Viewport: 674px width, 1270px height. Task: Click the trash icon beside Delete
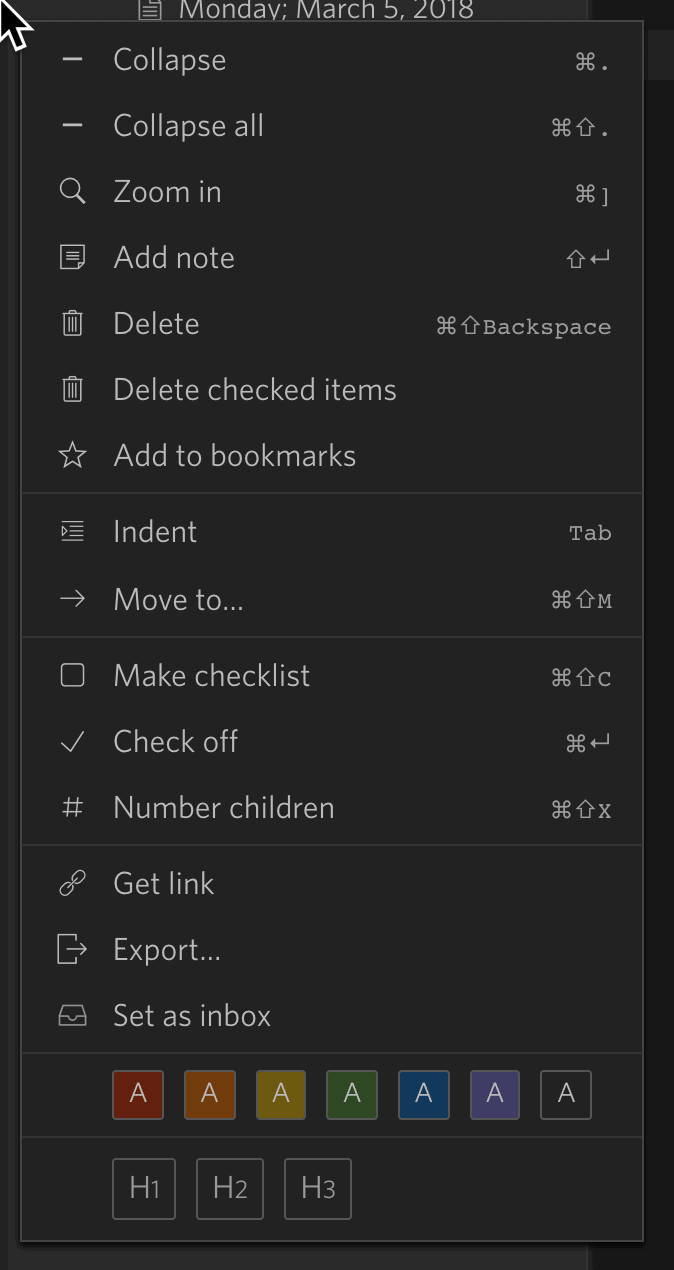(72, 323)
